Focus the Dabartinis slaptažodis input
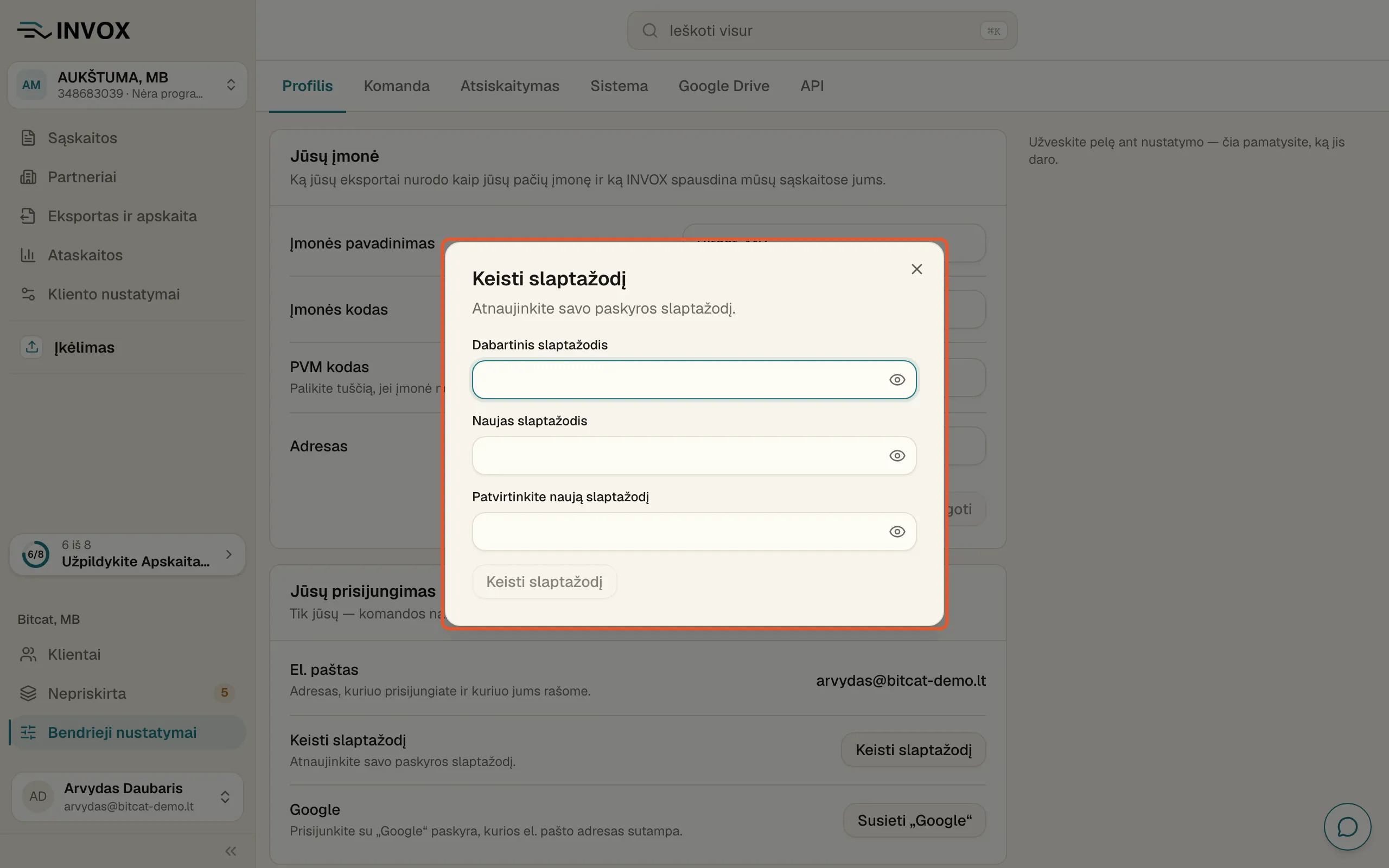The width and height of the screenshot is (1389, 868). click(694, 379)
